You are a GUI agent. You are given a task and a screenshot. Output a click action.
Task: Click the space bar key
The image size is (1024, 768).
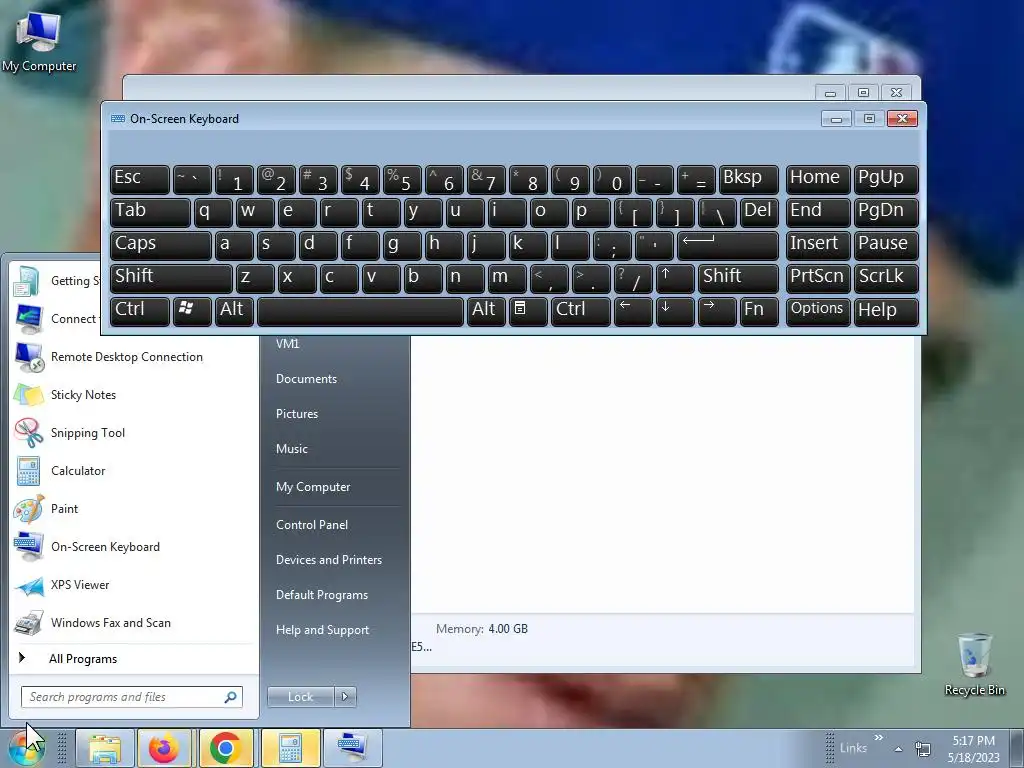click(x=360, y=311)
